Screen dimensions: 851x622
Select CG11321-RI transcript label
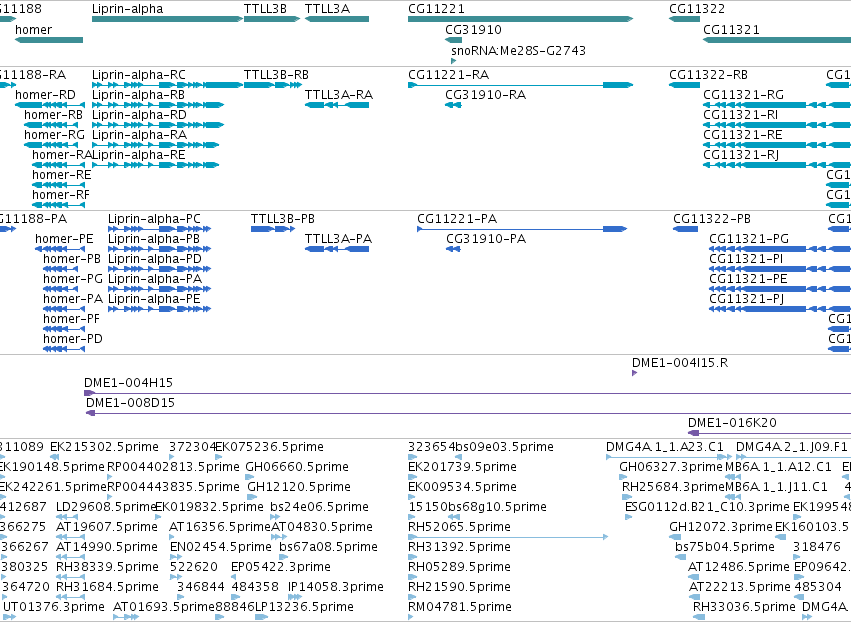[740, 115]
